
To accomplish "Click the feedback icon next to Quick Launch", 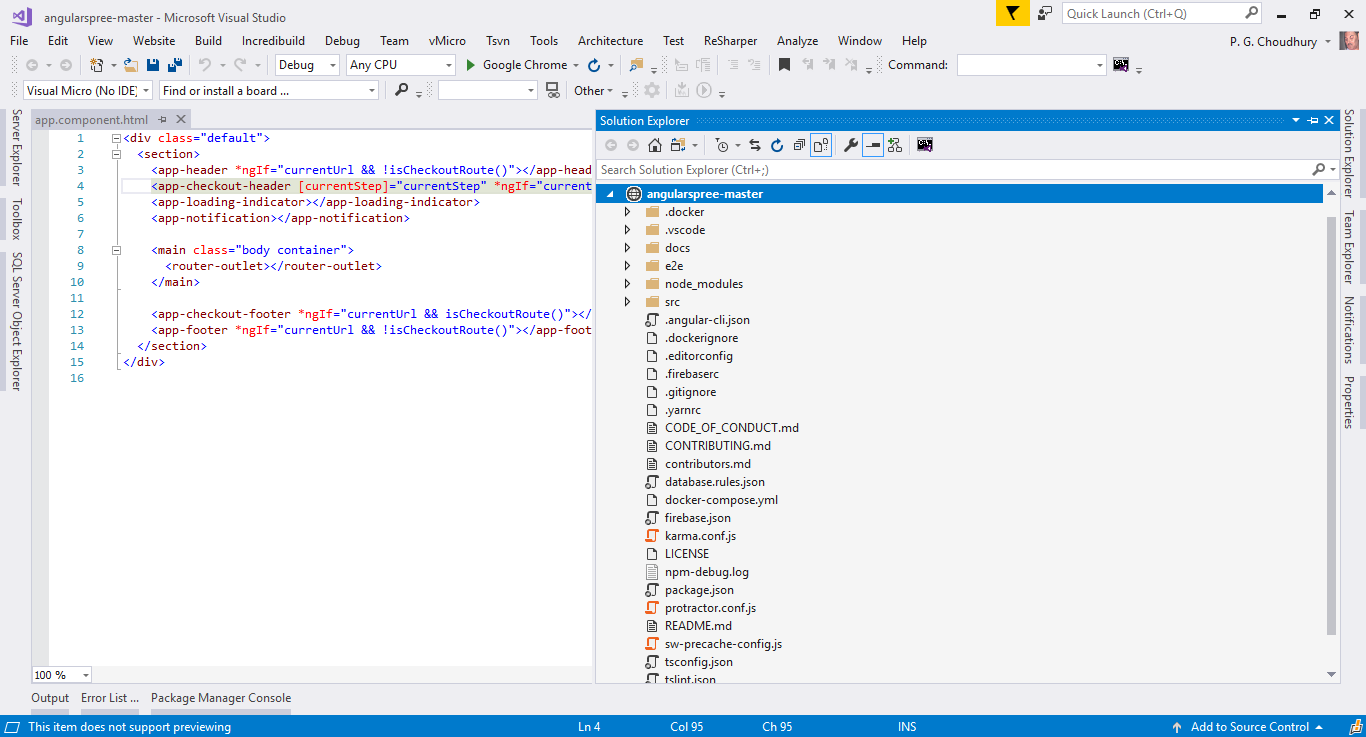I will click(x=1045, y=13).
